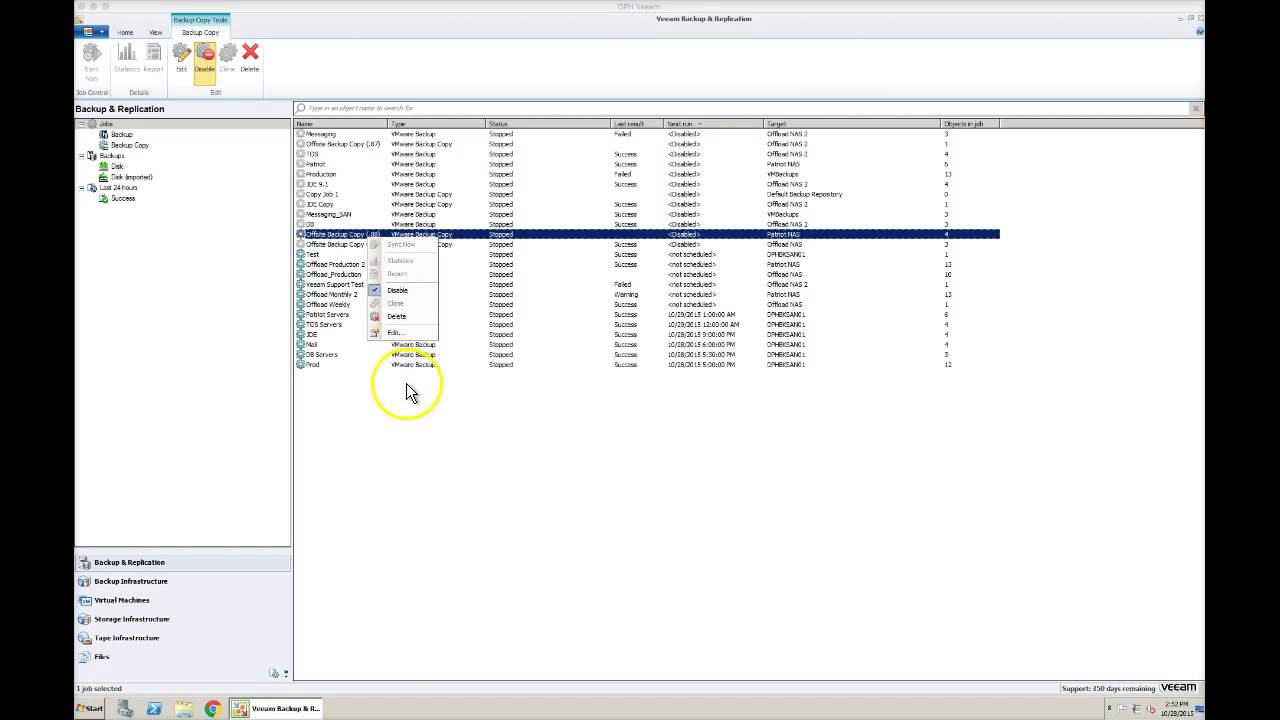Clear the search with the X button

click(1195, 108)
